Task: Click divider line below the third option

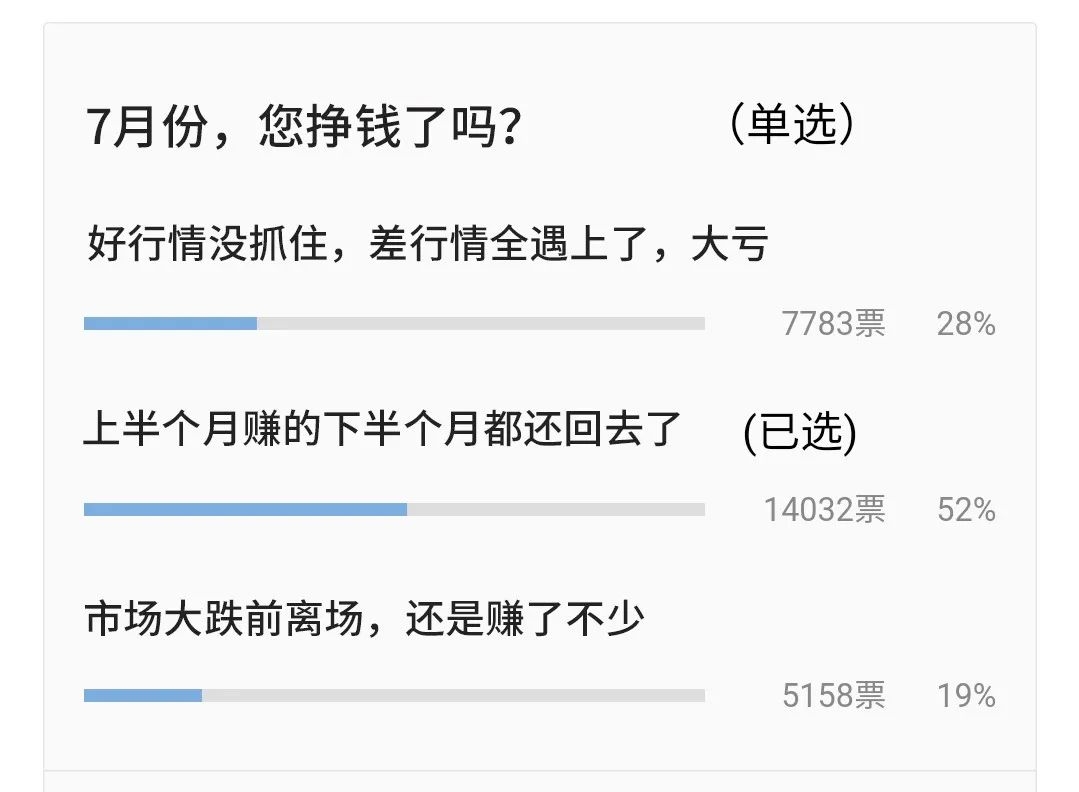Action: (x=540, y=770)
